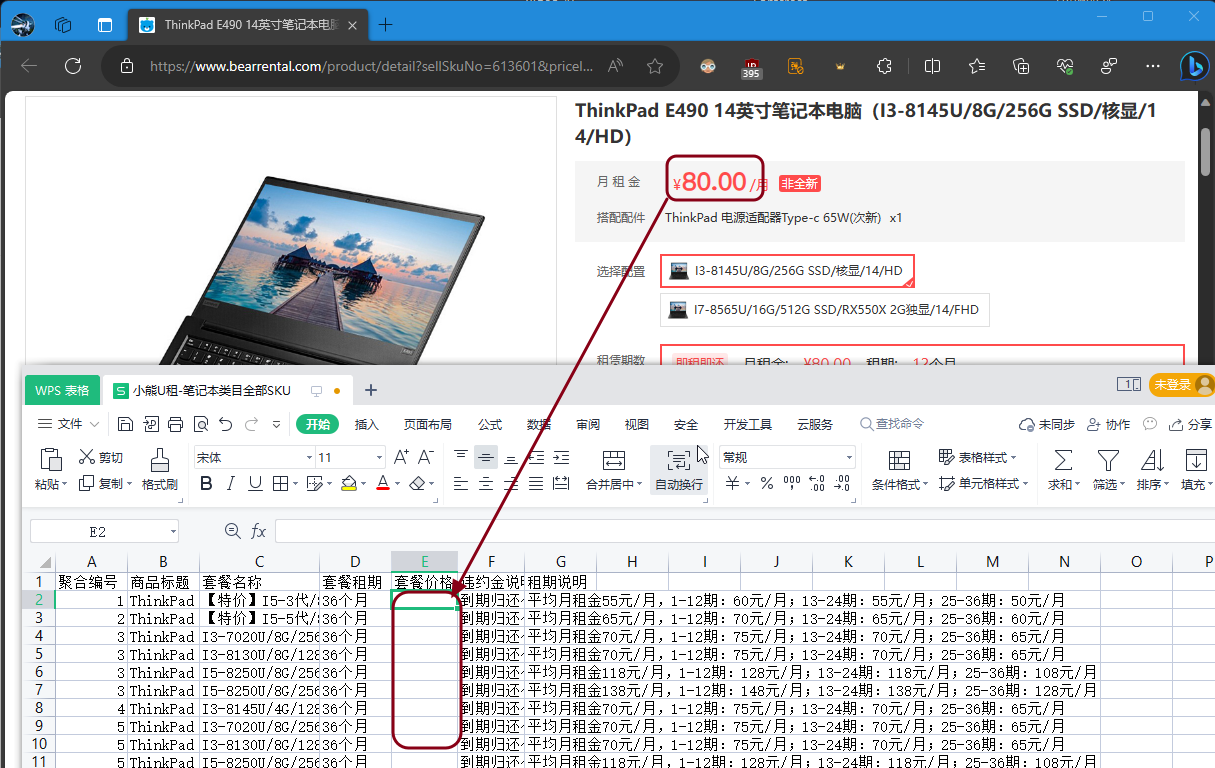Open the font size dropdown showing 11
The width and height of the screenshot is (1215, 768).
tap(379, 458)
